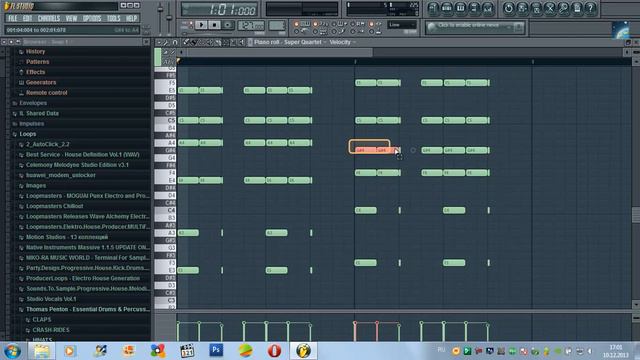Open the HELP menu
Viewport: 640px width, 360px height.
(x=131, y=18)
